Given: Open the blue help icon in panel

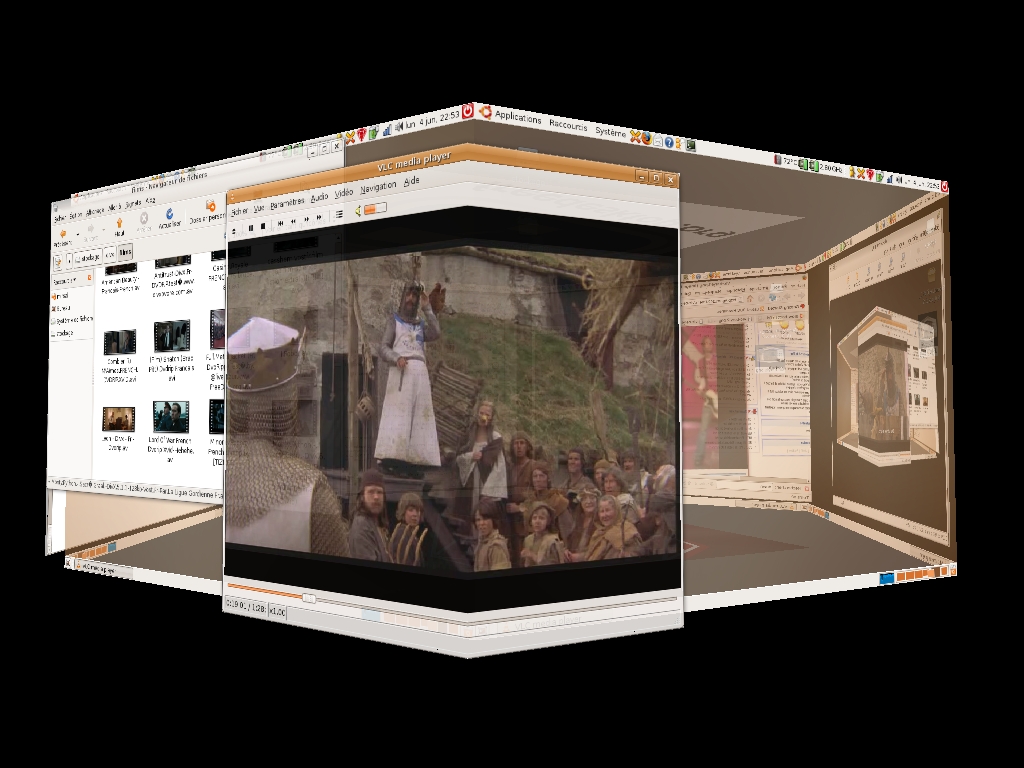Looking at the screenshot, I should pos(669,142).
